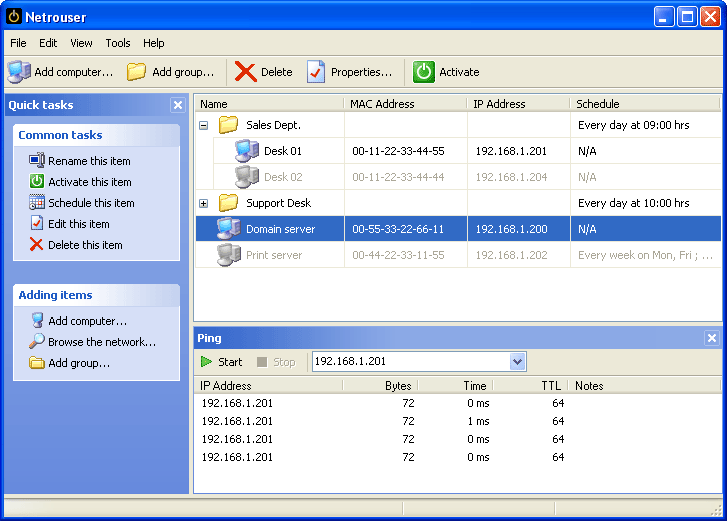This screenshot has width=727, height=521.
Task: Expand the Support Desk group
Action: (x=204, y=203)
